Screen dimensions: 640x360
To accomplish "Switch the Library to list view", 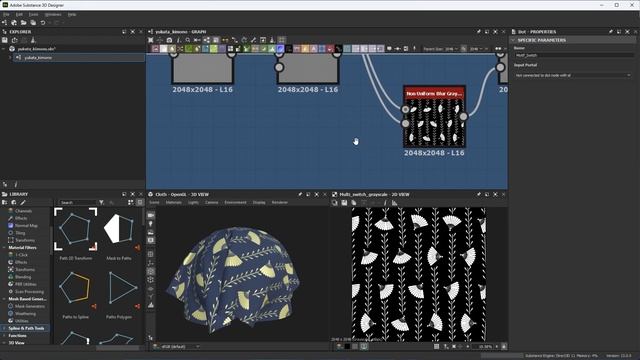I will 140,202.
